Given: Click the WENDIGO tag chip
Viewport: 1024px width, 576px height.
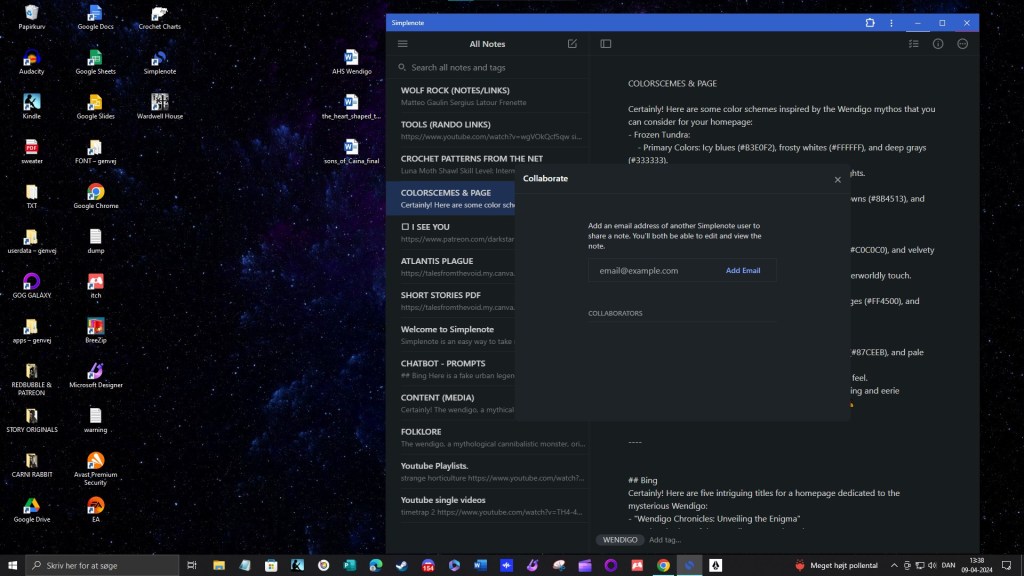Looking at the screenshot, I should (x=620, y=540).
